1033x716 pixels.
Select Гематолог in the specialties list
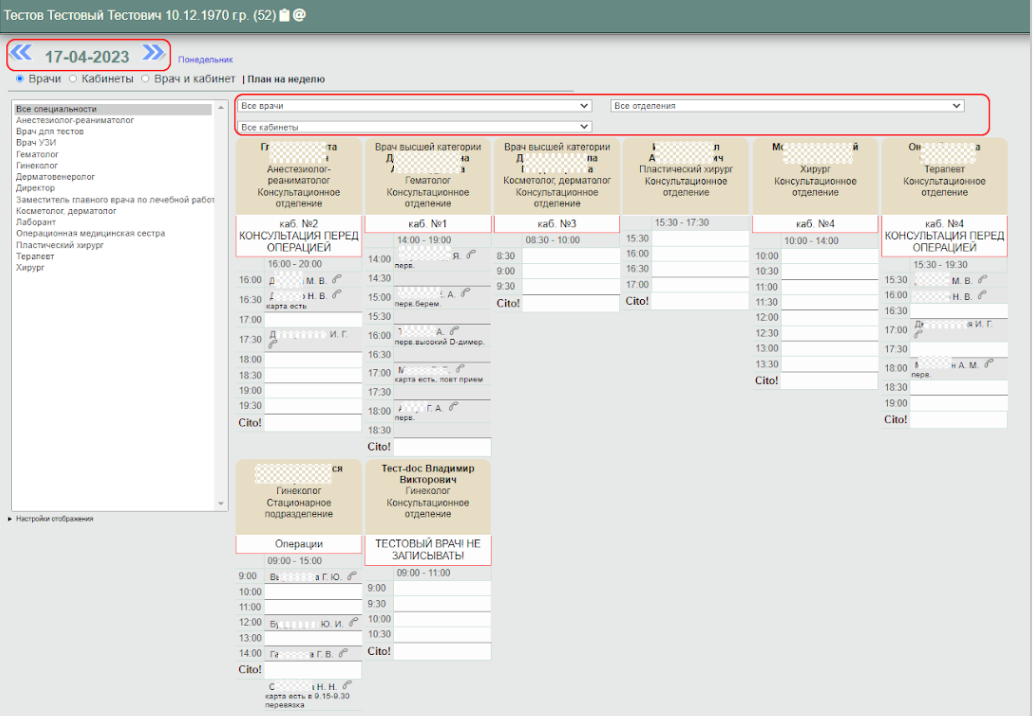[x=37, y=155]
